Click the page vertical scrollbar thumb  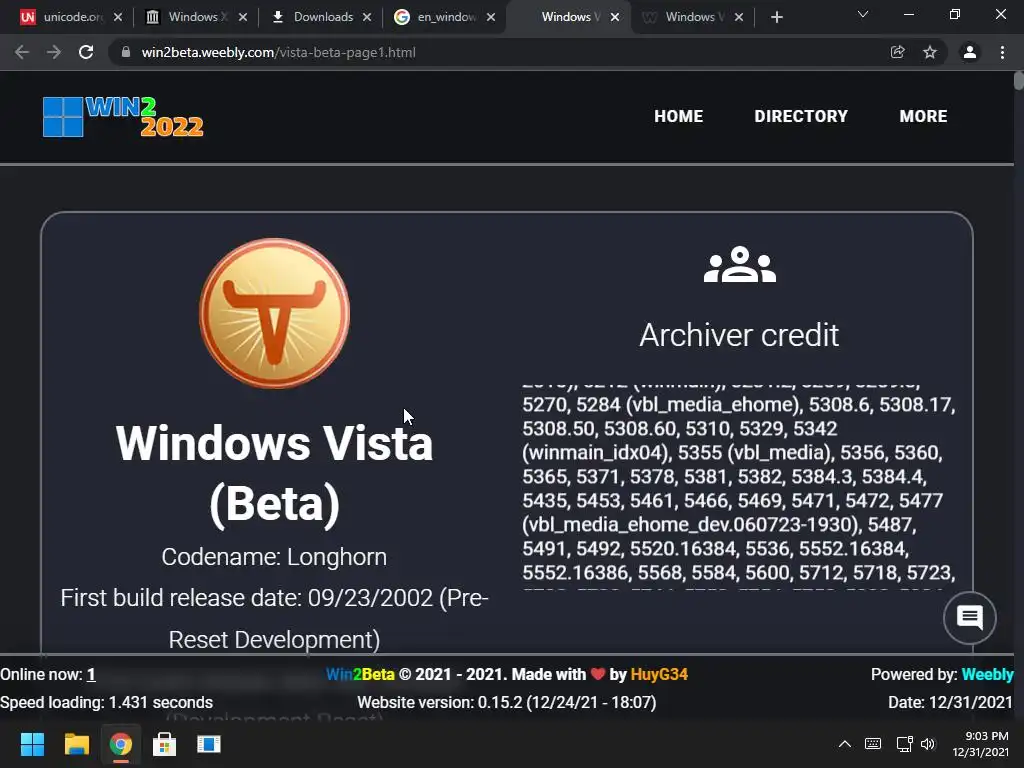pos(1019,81)
